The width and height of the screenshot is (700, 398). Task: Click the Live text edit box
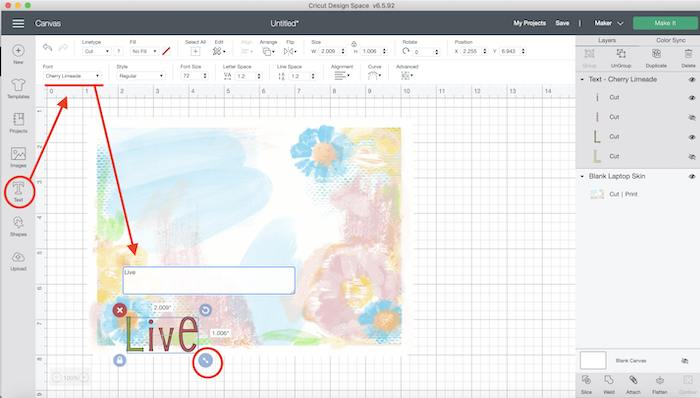(x=209, y=280)
